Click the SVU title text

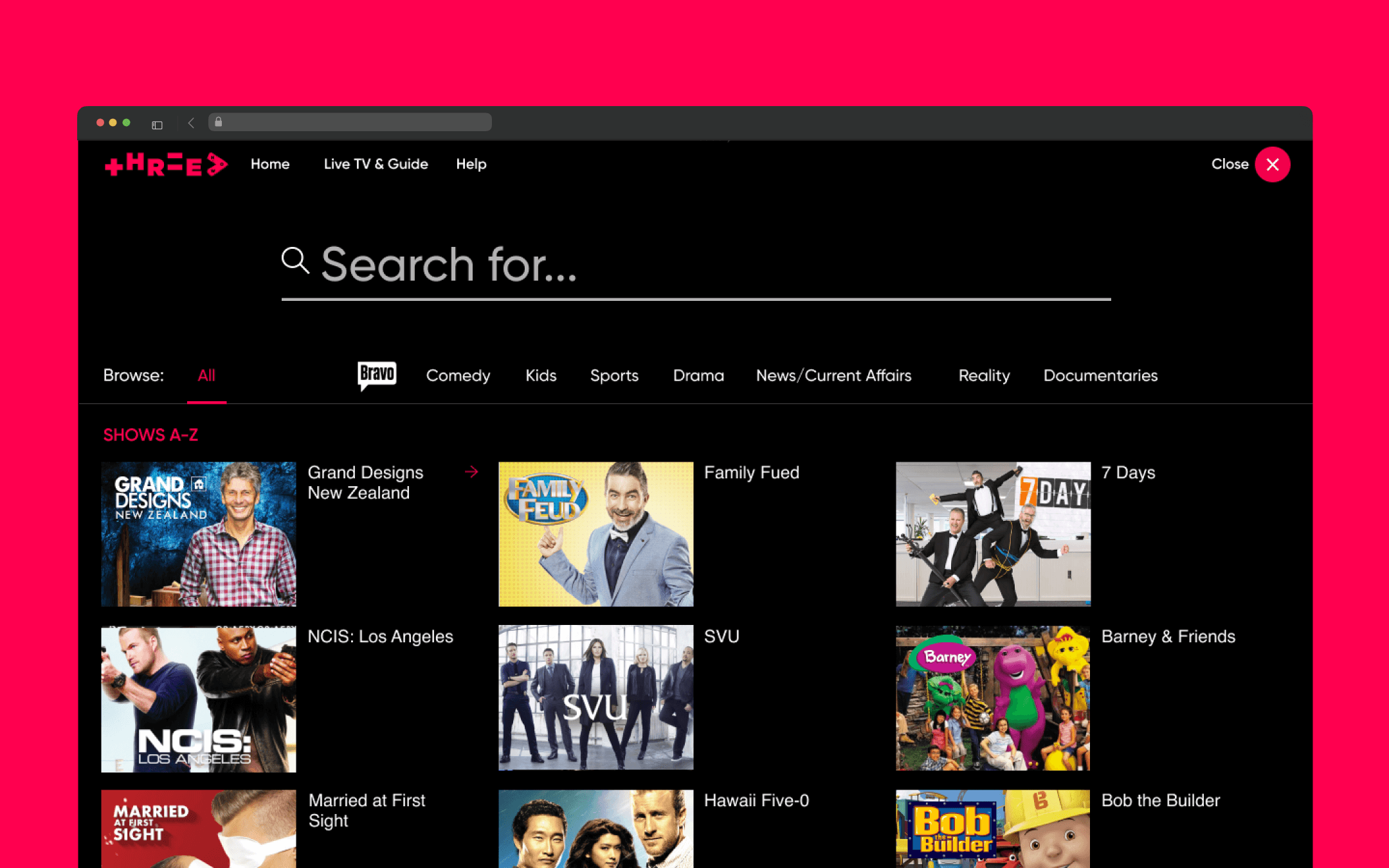tap(722, 637)
